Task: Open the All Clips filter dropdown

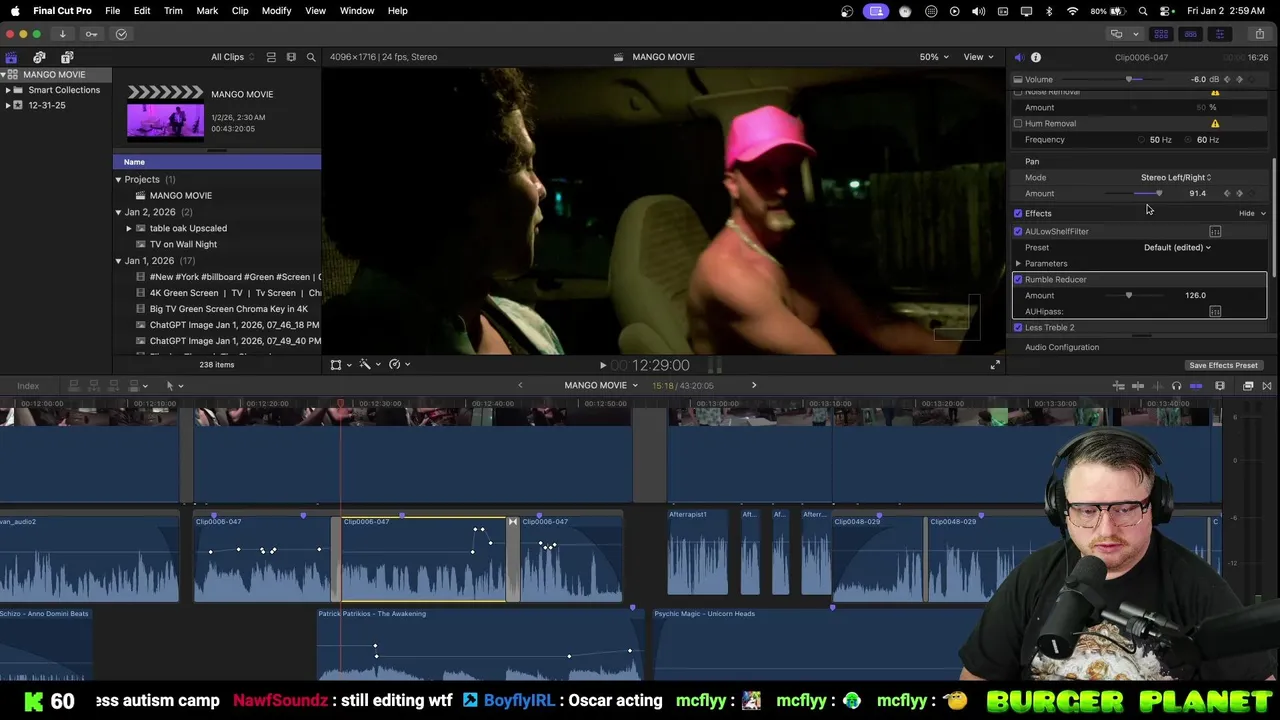Action: coord(232,57)
